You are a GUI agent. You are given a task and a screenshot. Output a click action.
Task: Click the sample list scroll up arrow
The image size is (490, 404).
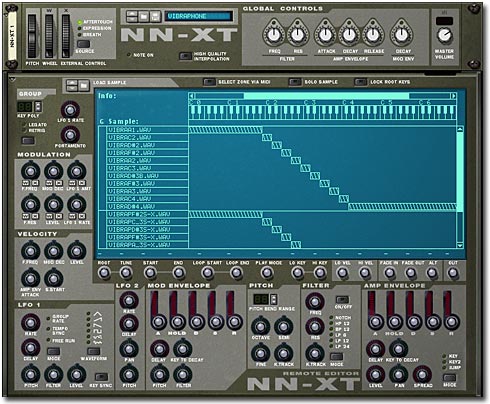coord(460,129)
